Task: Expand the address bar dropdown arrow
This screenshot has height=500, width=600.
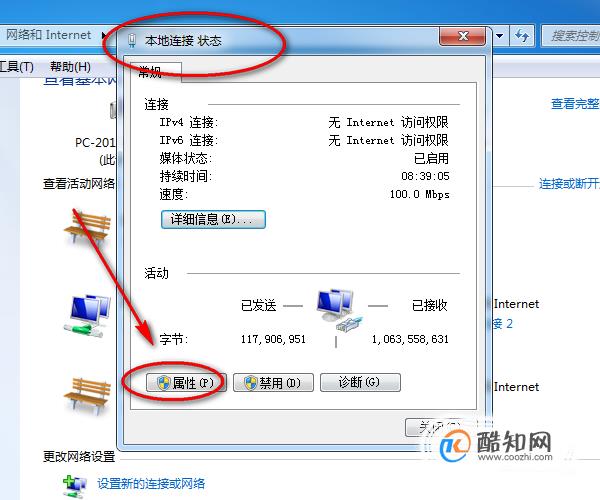Action: (x=500, y=36)
